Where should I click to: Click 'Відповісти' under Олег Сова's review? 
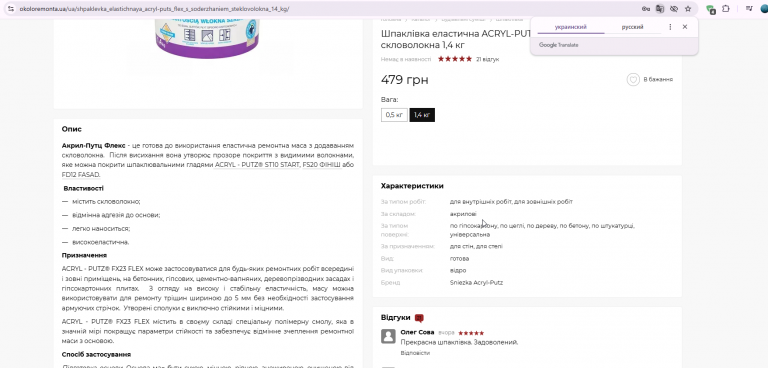tap(415, 353)
